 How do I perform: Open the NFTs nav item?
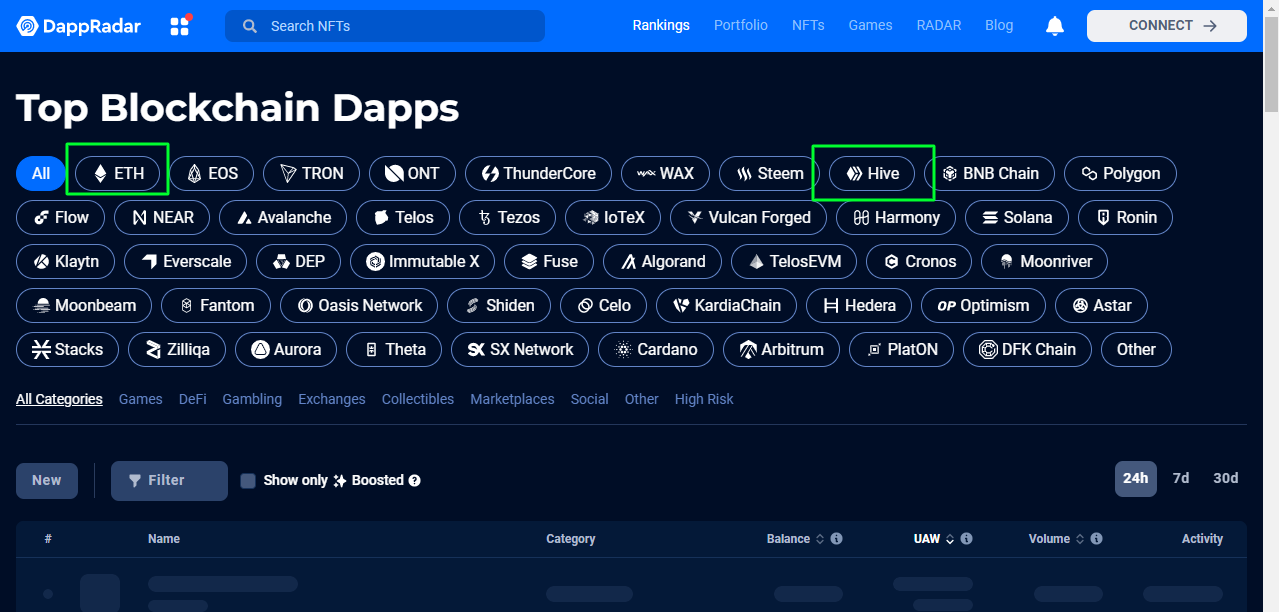tap(808, 25)
